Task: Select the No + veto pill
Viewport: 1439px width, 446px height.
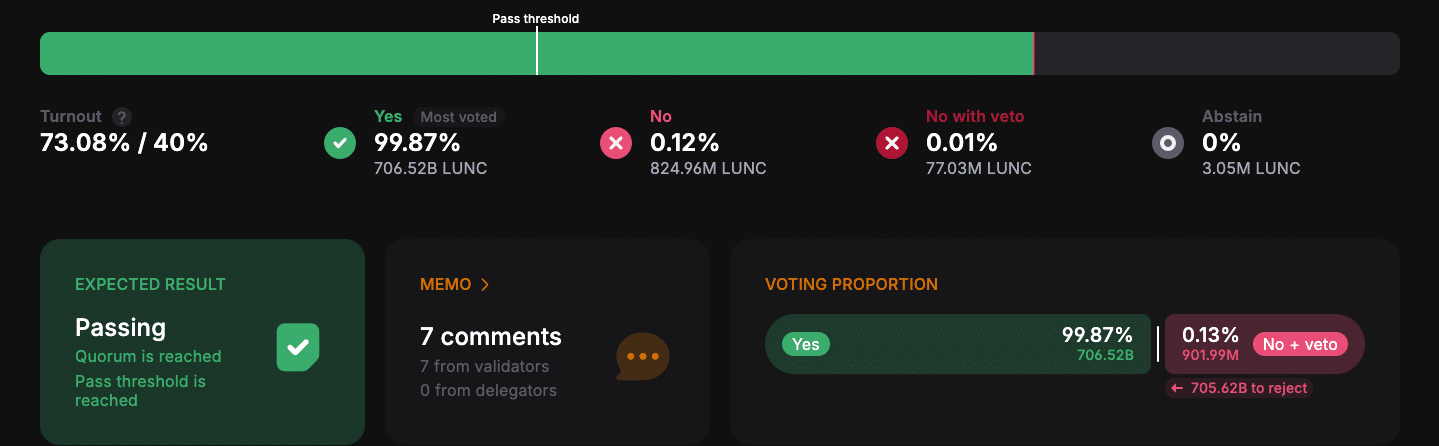Action: pyautogui.click(x=1300, y=344)
